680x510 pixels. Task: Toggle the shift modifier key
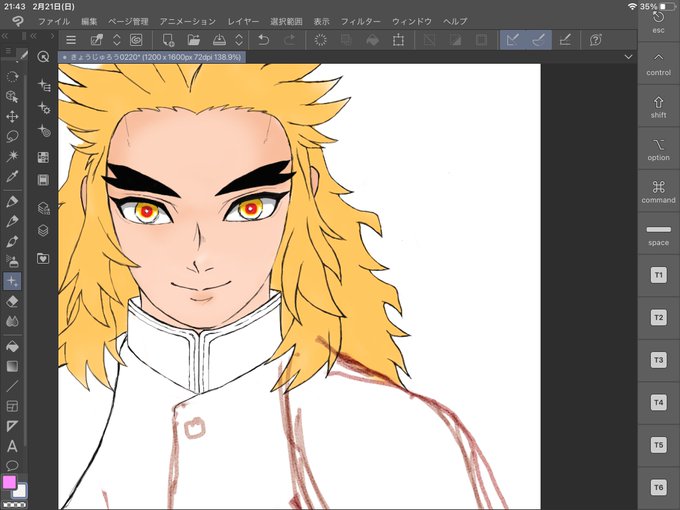(658, 106)
